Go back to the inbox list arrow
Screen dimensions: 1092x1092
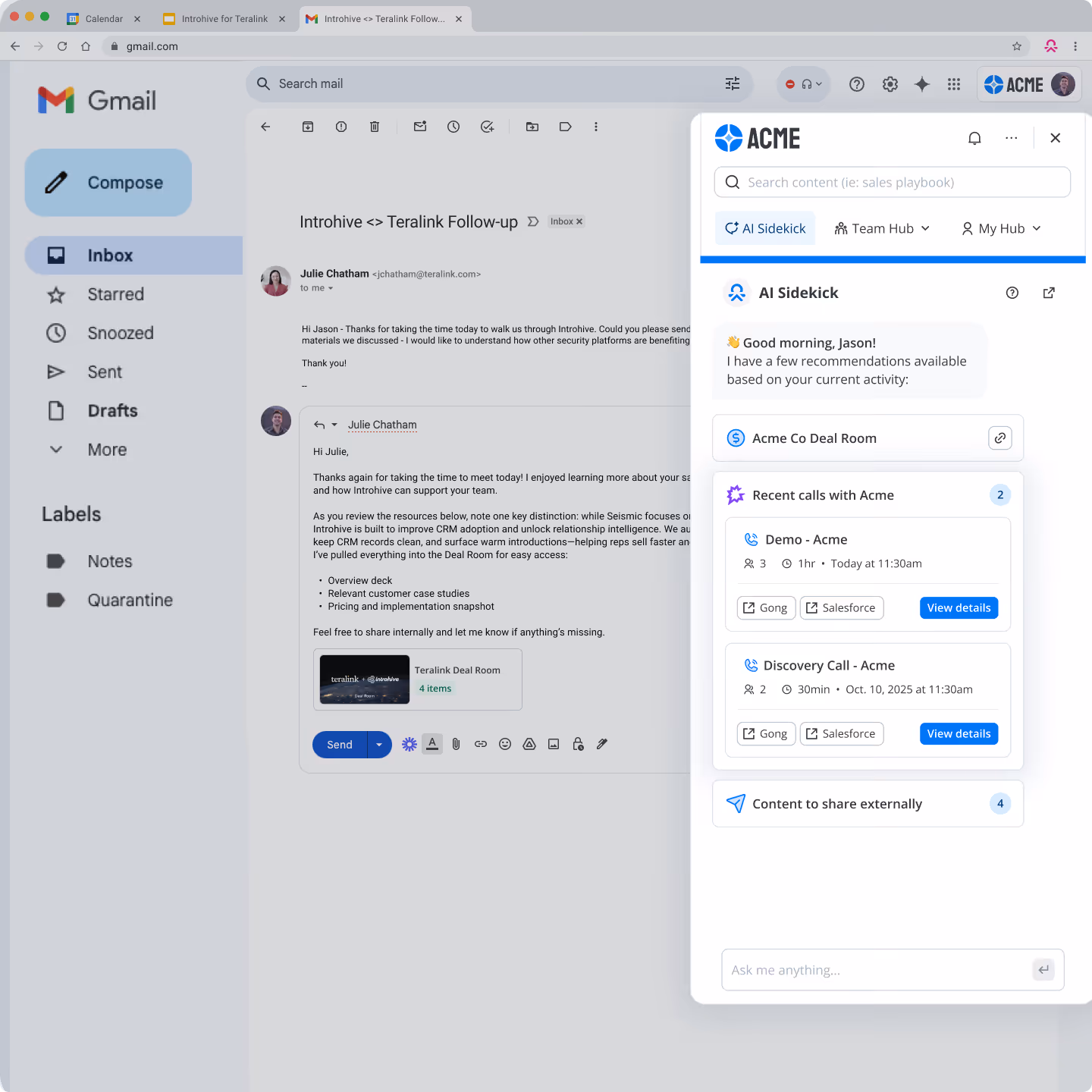265,127
